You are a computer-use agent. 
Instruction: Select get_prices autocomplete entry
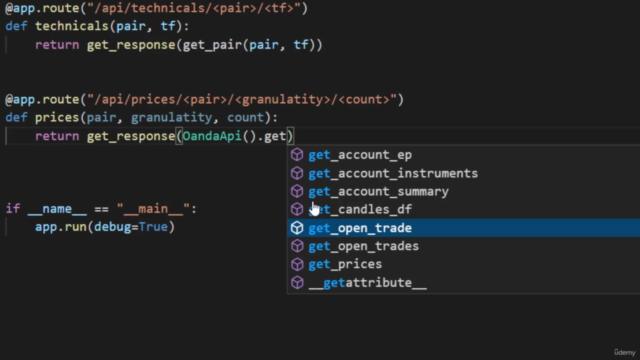click(x=464, y=264)
